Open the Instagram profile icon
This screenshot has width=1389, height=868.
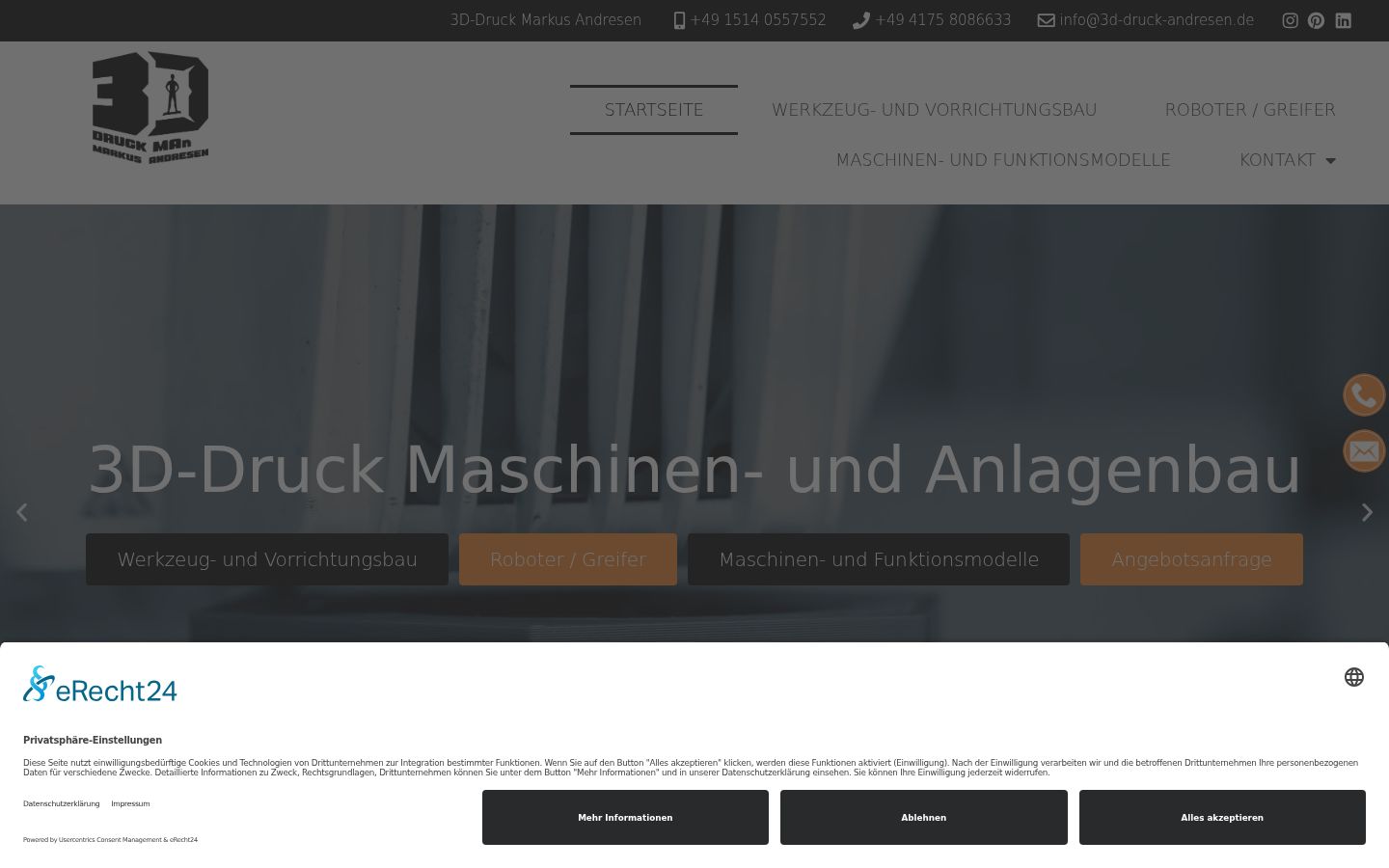[1290, 20]
